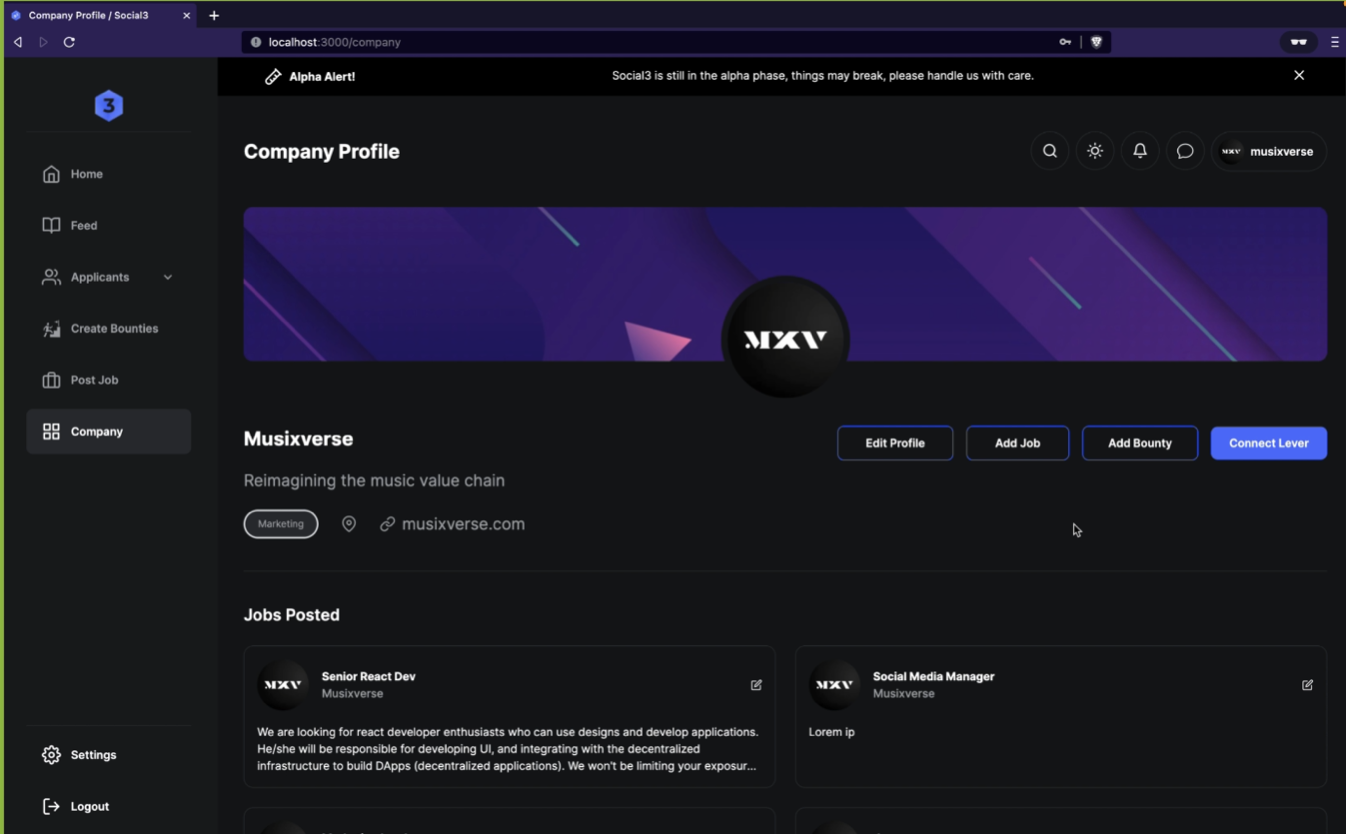Open the musixverse.com website link

[x=462, y=524]
